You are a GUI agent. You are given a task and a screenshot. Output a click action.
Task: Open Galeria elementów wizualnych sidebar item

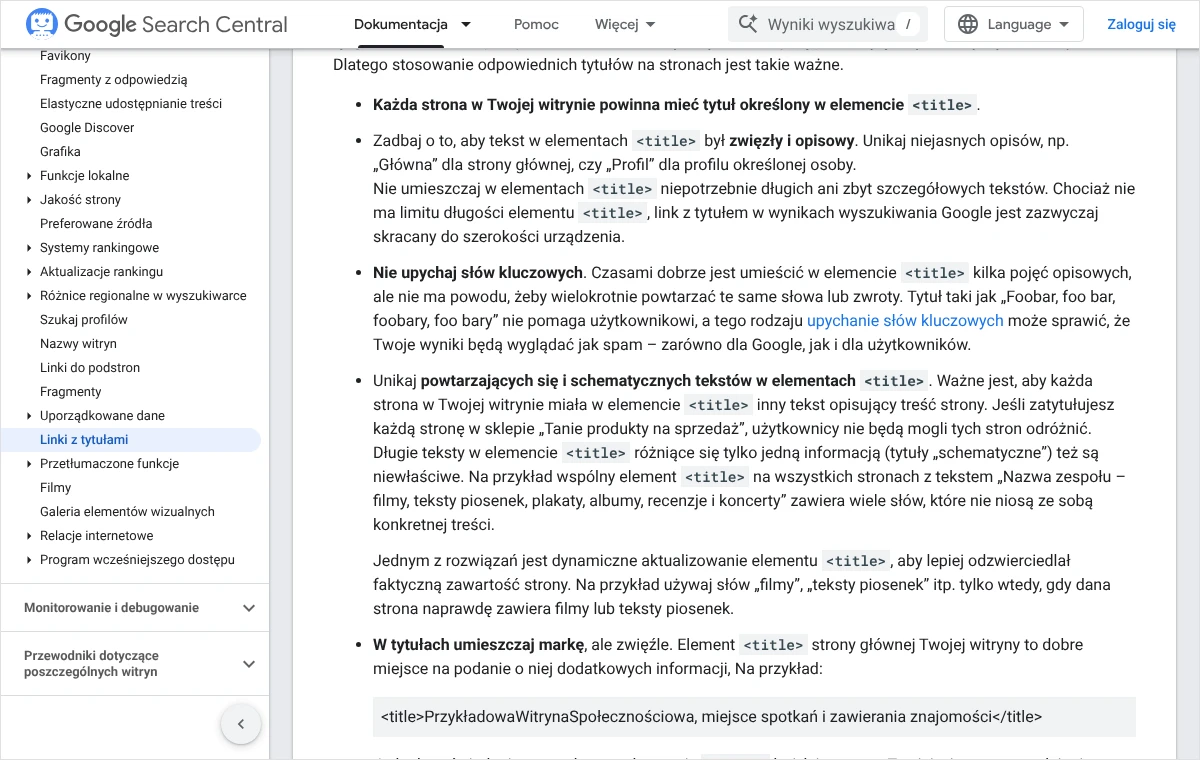click(x=127, y=512)
